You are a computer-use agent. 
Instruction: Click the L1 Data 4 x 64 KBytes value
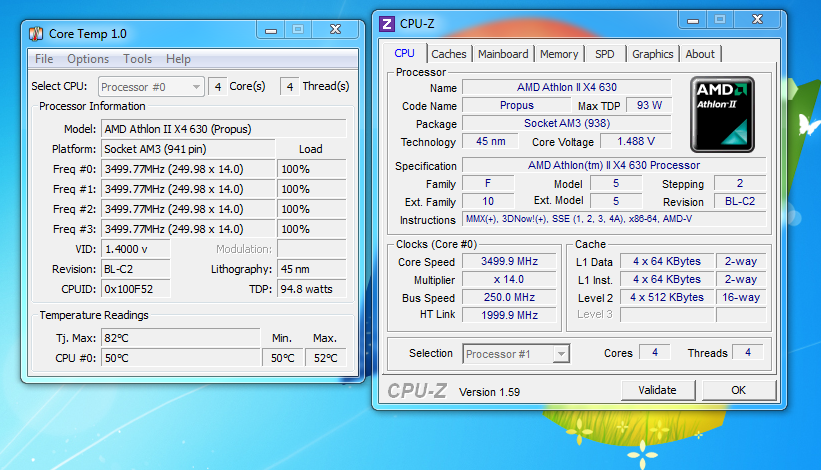coord(667,261)
